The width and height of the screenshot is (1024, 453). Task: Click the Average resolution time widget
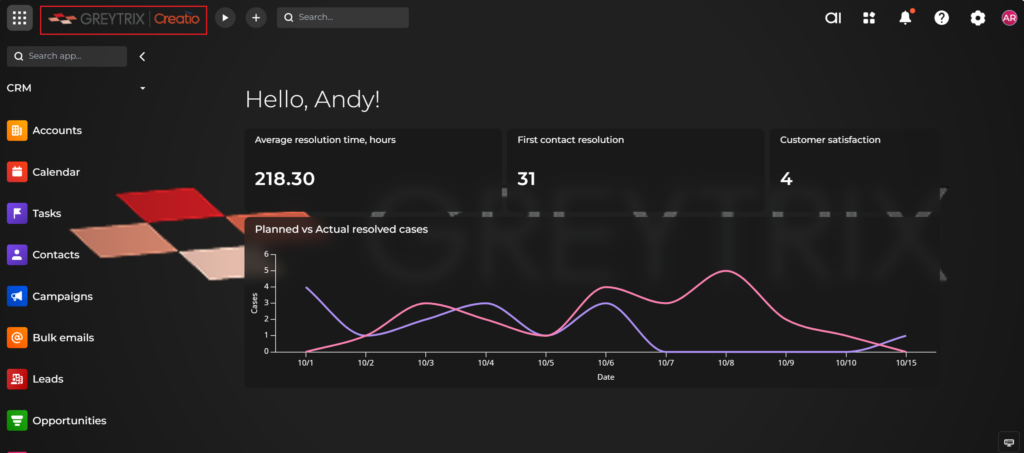372,162
